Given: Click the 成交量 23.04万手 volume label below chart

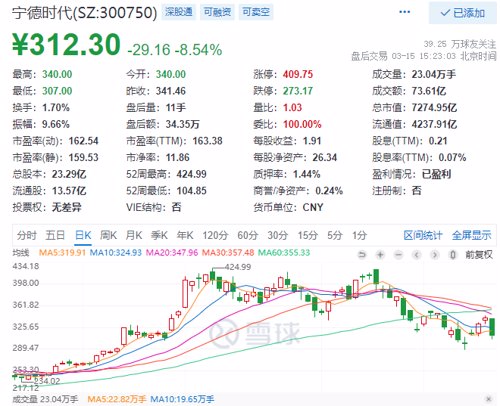Looking at the screenshot, I should (x=45, y=399).
